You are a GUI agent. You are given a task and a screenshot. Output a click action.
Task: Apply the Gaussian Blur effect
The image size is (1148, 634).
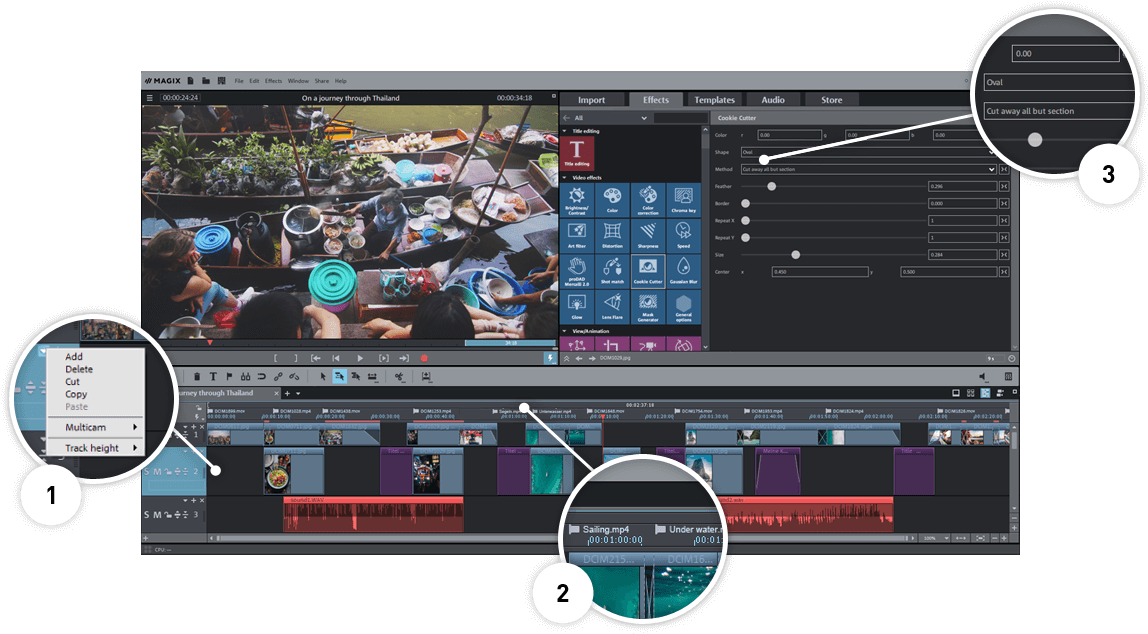pos(685,271)
